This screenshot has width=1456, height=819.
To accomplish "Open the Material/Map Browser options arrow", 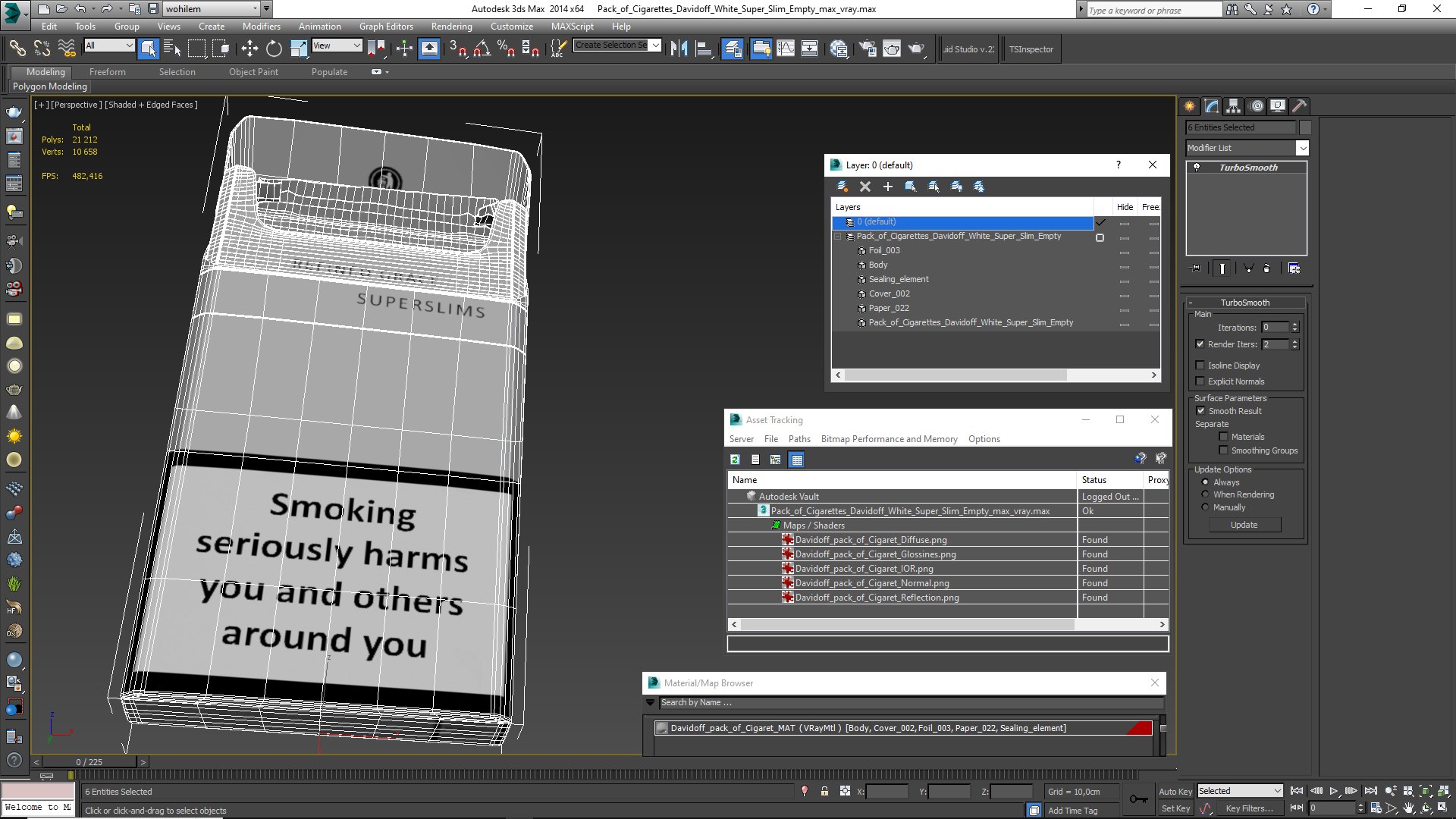I will coord(650,703).
